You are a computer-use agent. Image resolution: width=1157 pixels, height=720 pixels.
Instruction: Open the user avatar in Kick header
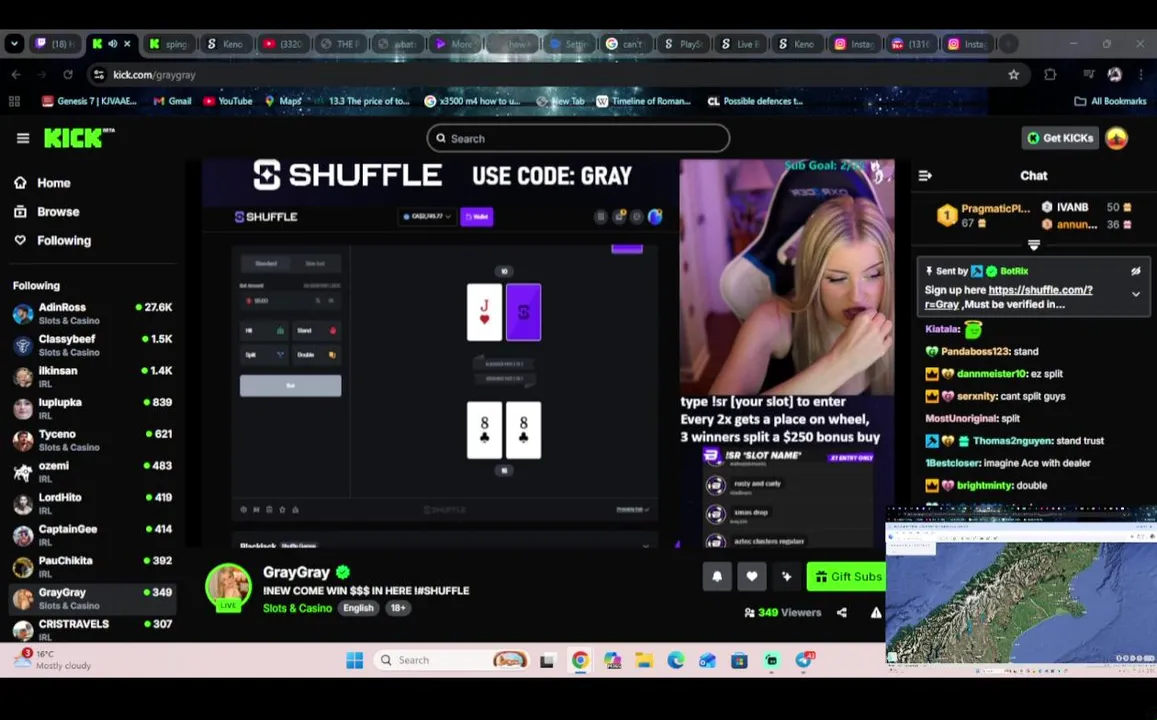coord(1116,138)
